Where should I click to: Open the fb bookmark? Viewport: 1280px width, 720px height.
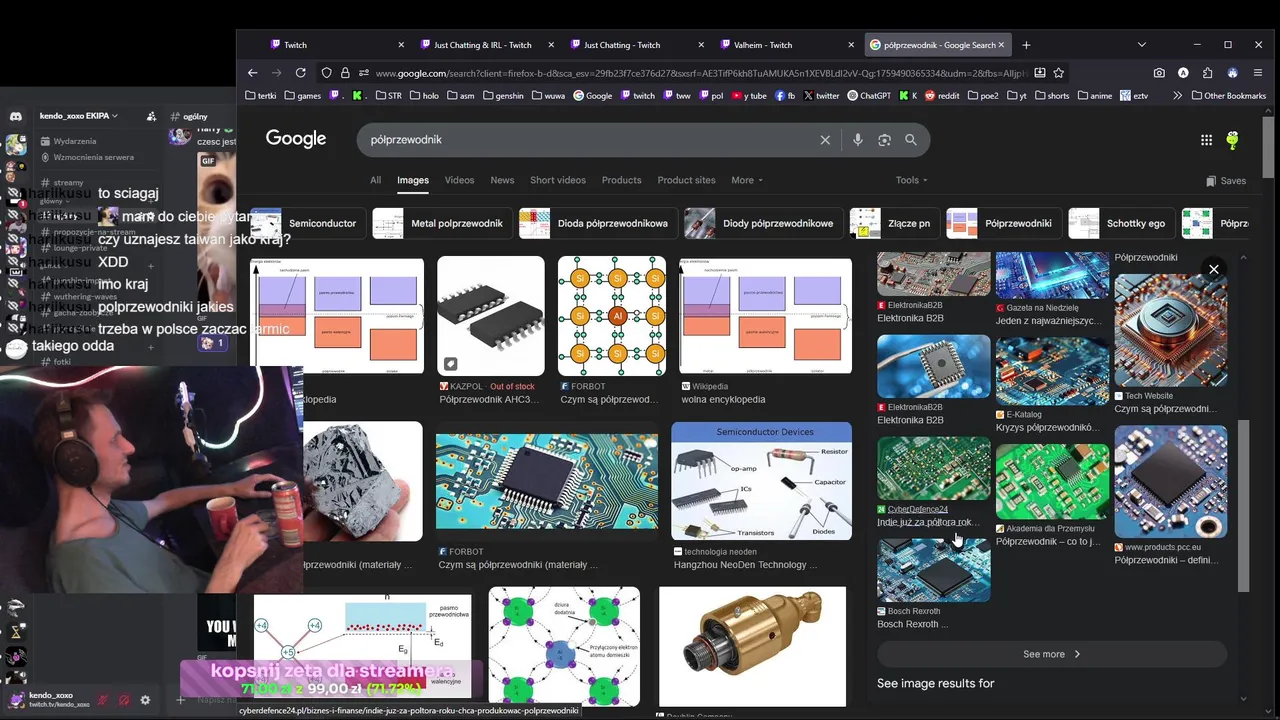coord(785,96)
